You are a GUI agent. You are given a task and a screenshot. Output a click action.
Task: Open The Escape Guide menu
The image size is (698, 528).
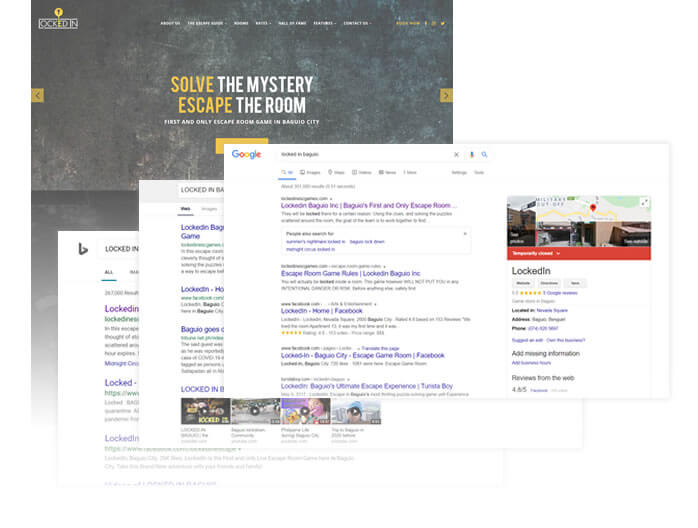click(207, 23)
